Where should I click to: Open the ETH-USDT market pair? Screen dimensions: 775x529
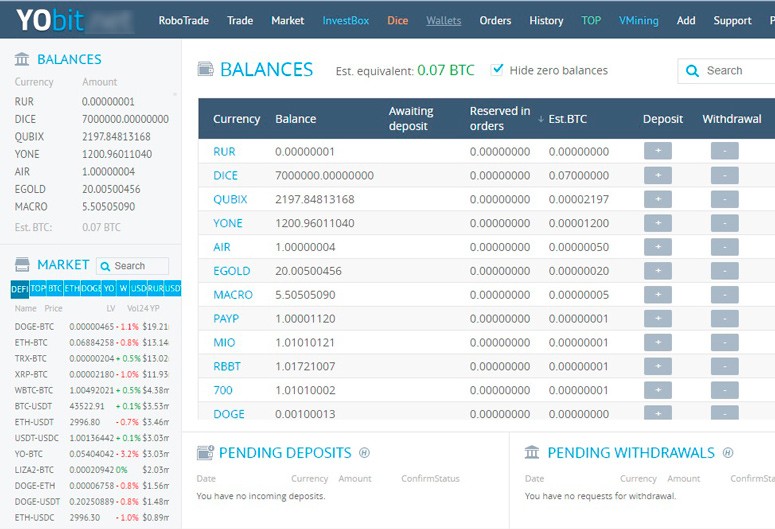34,422
